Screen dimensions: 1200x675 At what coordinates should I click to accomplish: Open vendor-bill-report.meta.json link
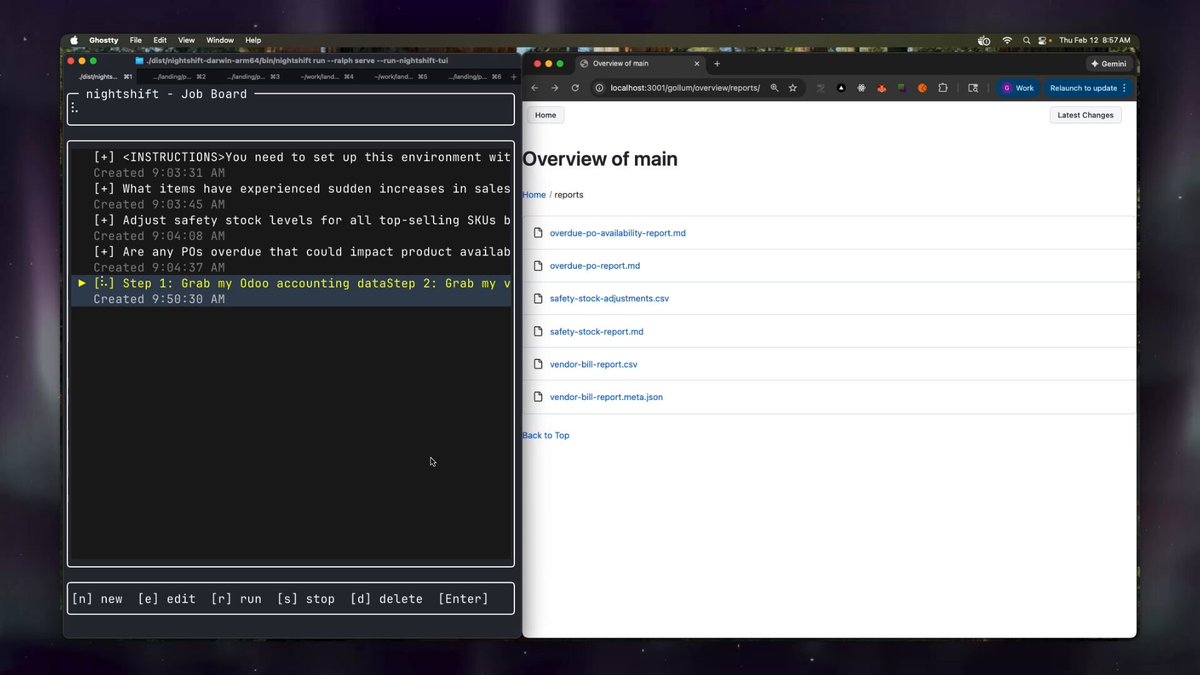tap(606, 397)
